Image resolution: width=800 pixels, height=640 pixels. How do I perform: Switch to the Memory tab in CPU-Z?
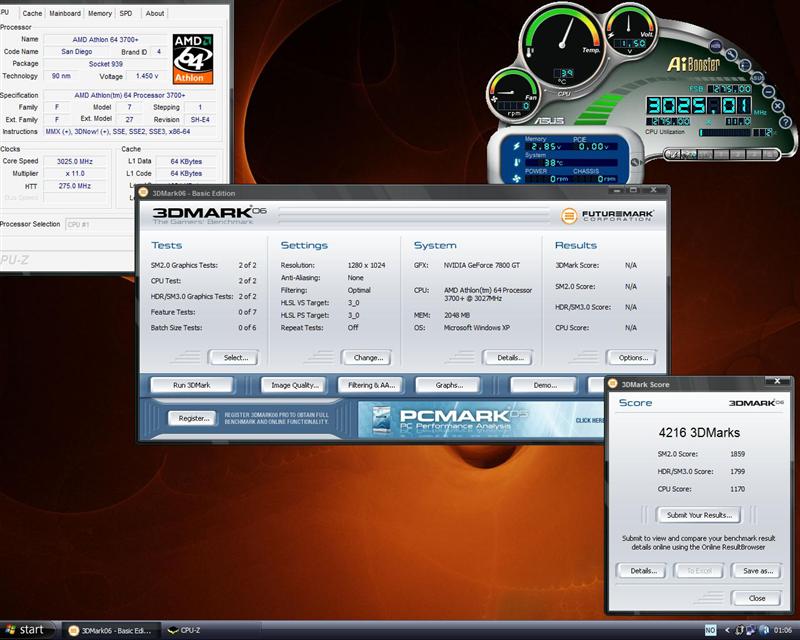99,13
